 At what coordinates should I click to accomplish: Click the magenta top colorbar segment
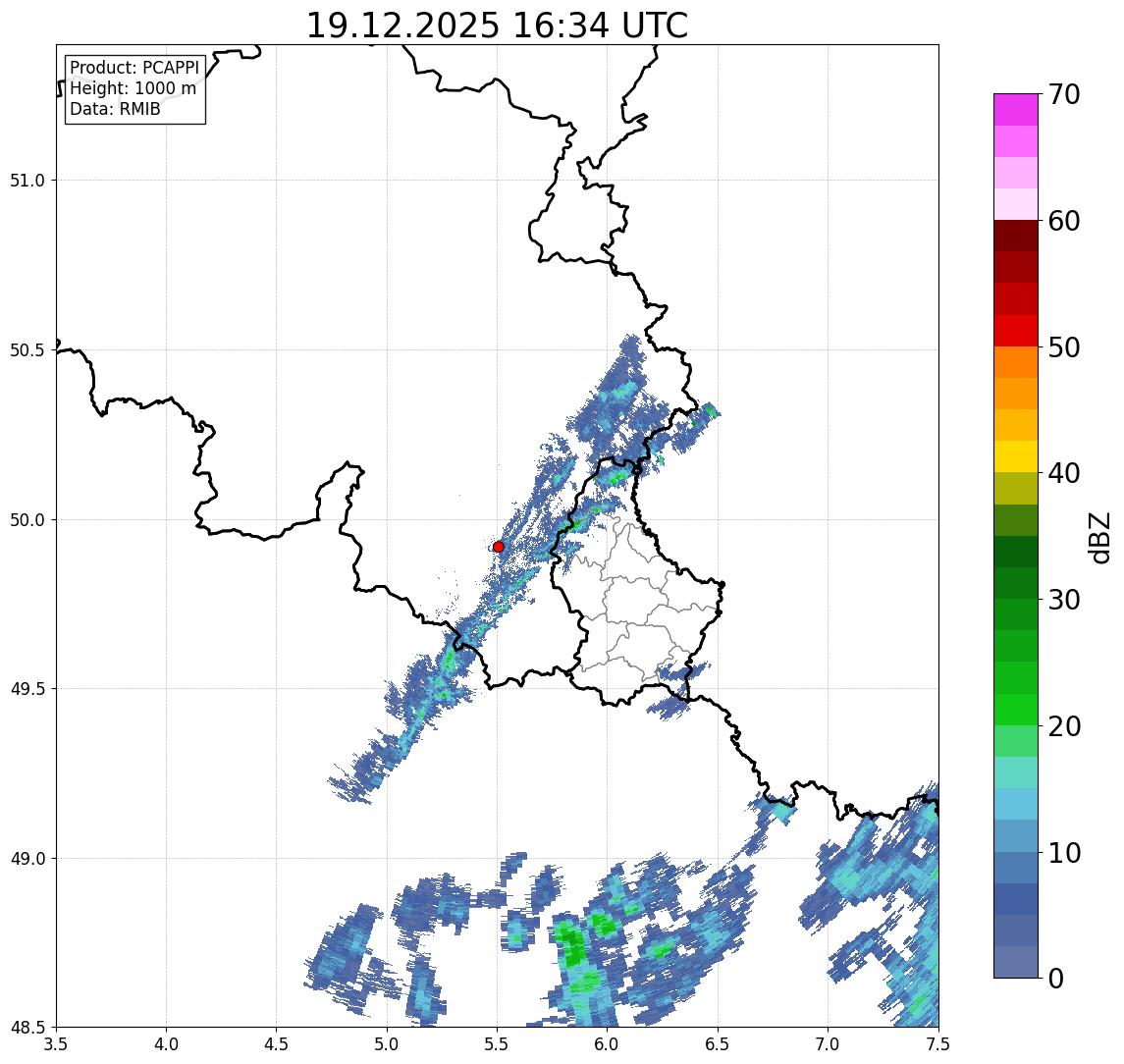pos(1016,110)
